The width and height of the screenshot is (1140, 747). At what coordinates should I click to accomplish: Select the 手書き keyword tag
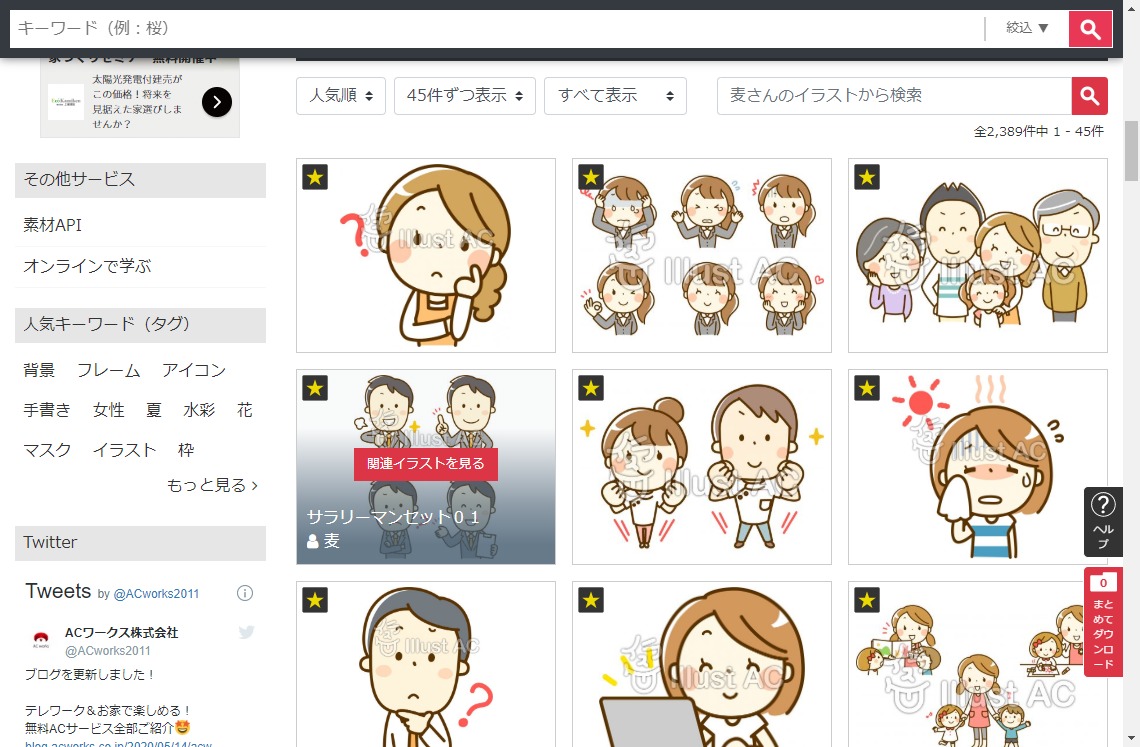[47, 410]
